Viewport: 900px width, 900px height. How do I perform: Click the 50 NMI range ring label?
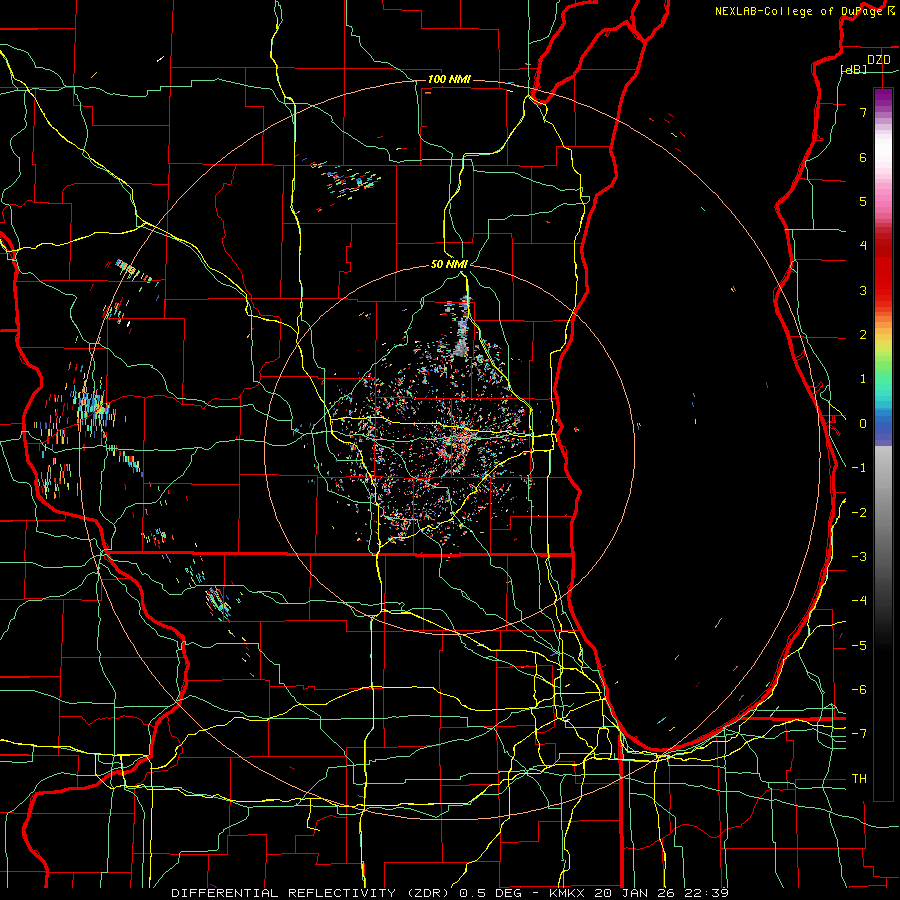pyautogui.click(x=449, y=264)
